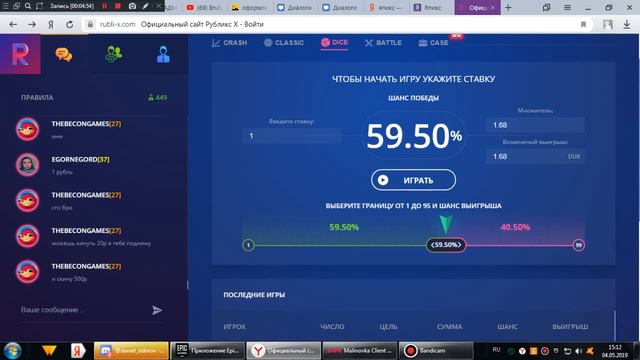Take a screenshot with the Bandicam camera icon
The height and width of the screenshot is (360, 640).
(x=132, y=6)
